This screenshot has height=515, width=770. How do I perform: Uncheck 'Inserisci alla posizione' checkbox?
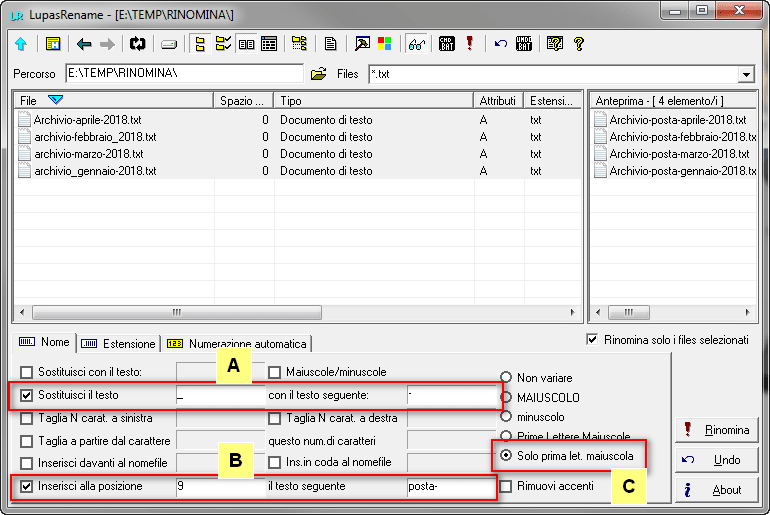click(27, 487)
